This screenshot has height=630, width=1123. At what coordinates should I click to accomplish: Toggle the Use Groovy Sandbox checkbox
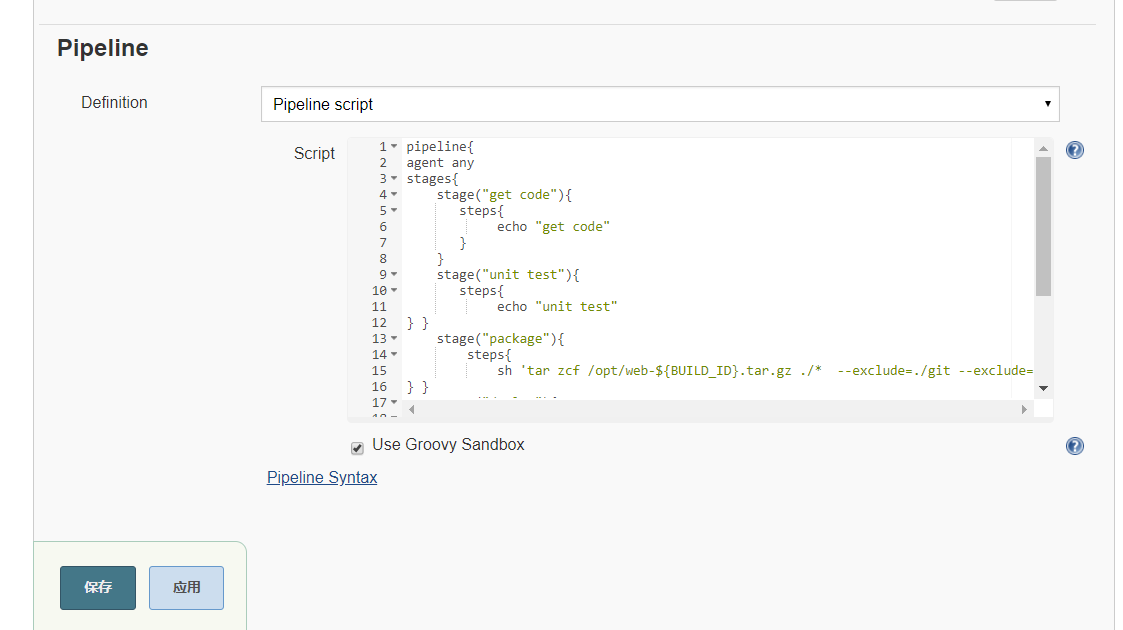357,448
